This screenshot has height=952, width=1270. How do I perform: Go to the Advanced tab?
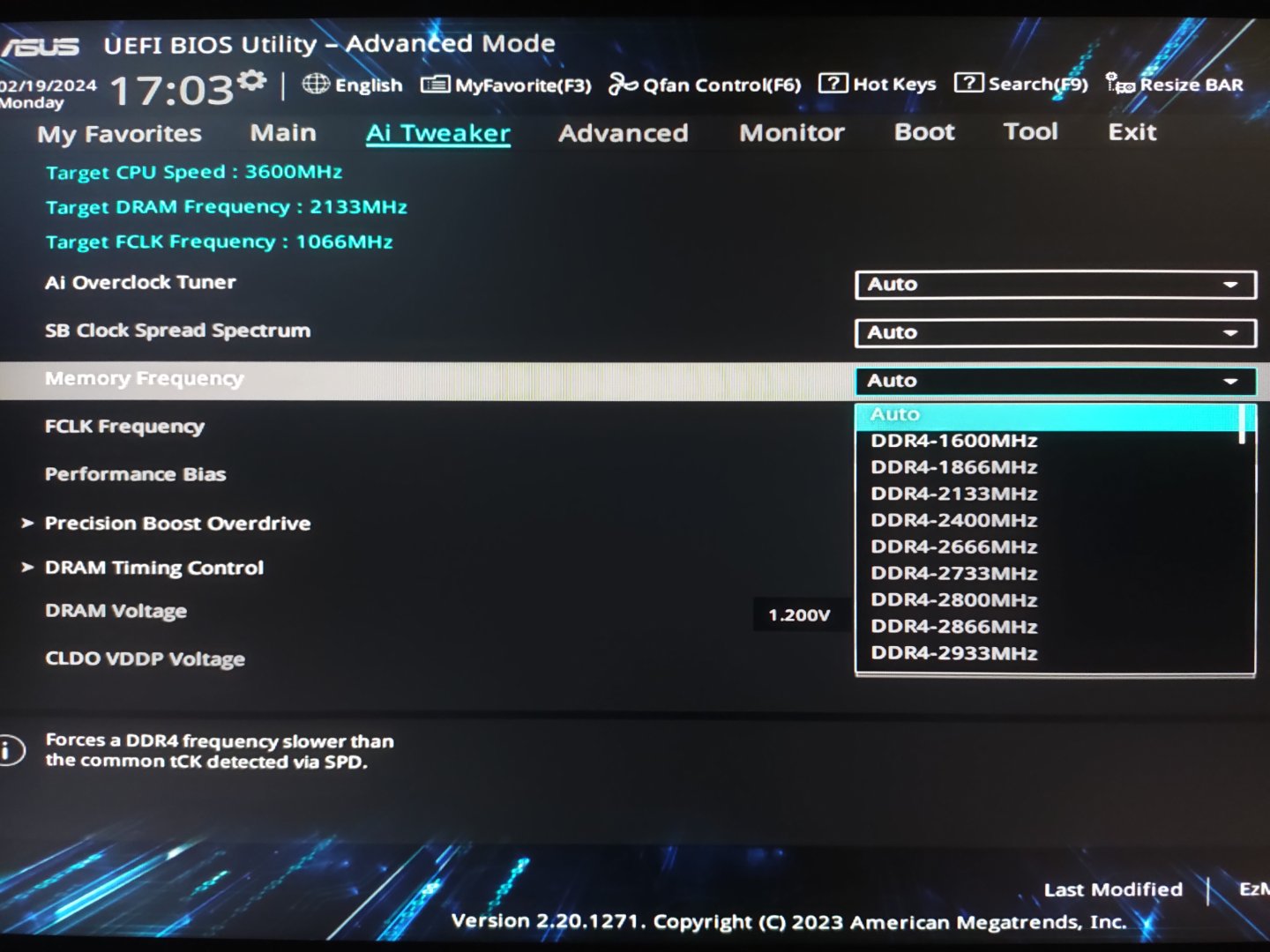click(x=624, y=133)
